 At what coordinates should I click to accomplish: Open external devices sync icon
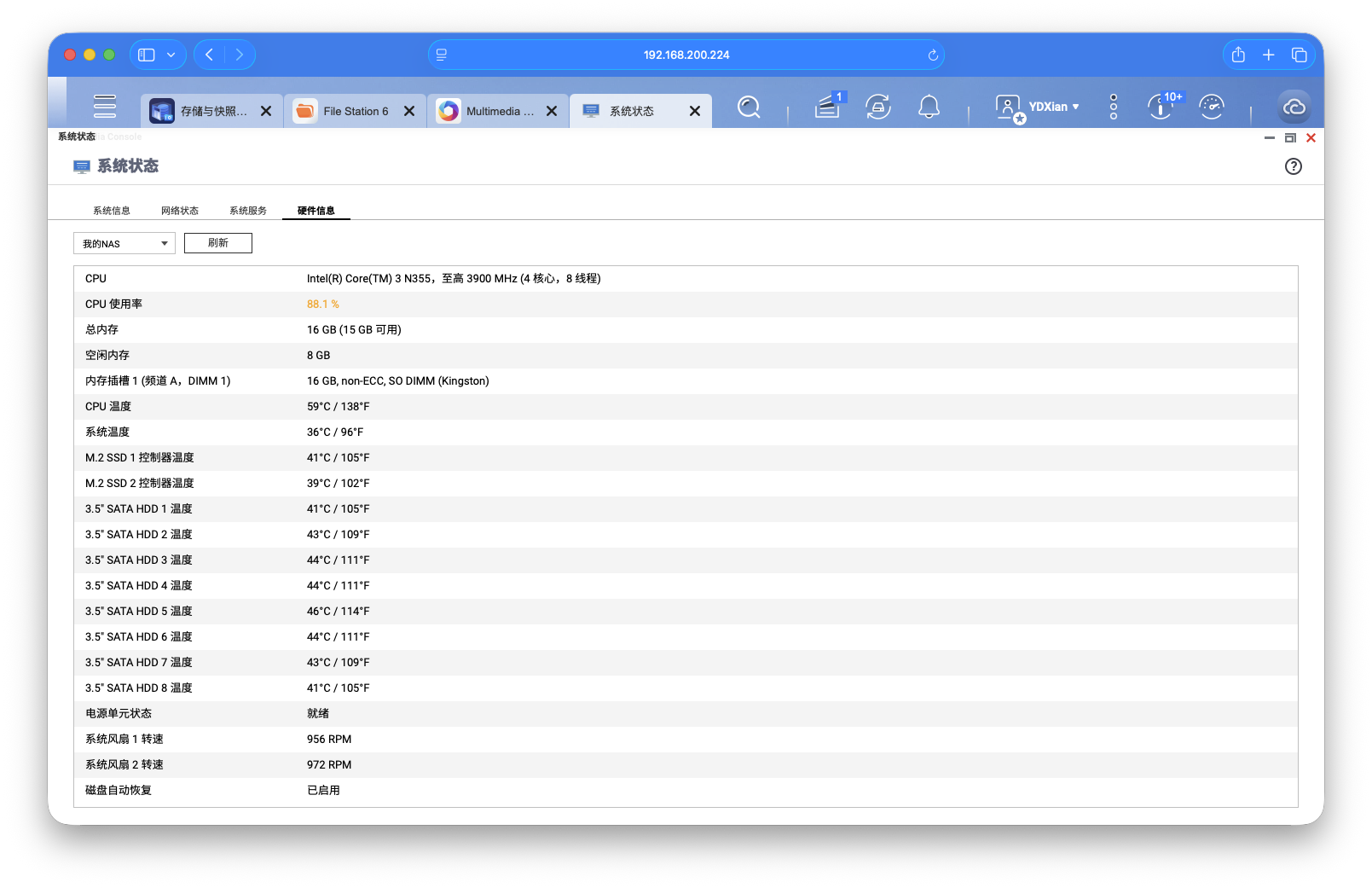tap(877, 107)
